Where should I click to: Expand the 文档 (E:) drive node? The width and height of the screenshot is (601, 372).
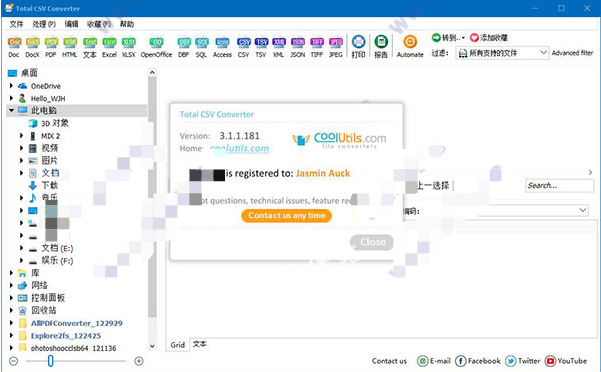21,248
